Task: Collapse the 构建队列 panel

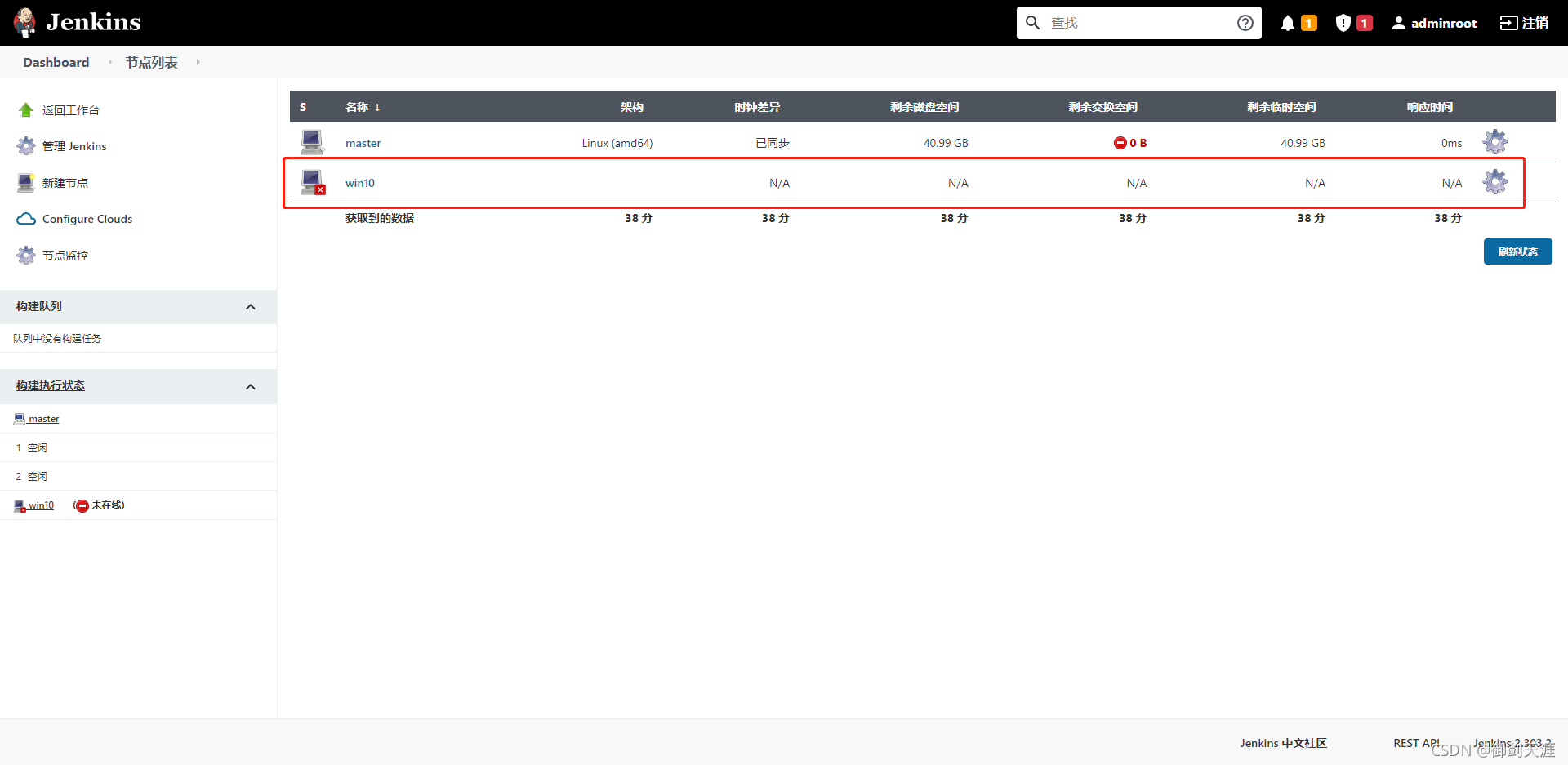Action: [251, 307]
